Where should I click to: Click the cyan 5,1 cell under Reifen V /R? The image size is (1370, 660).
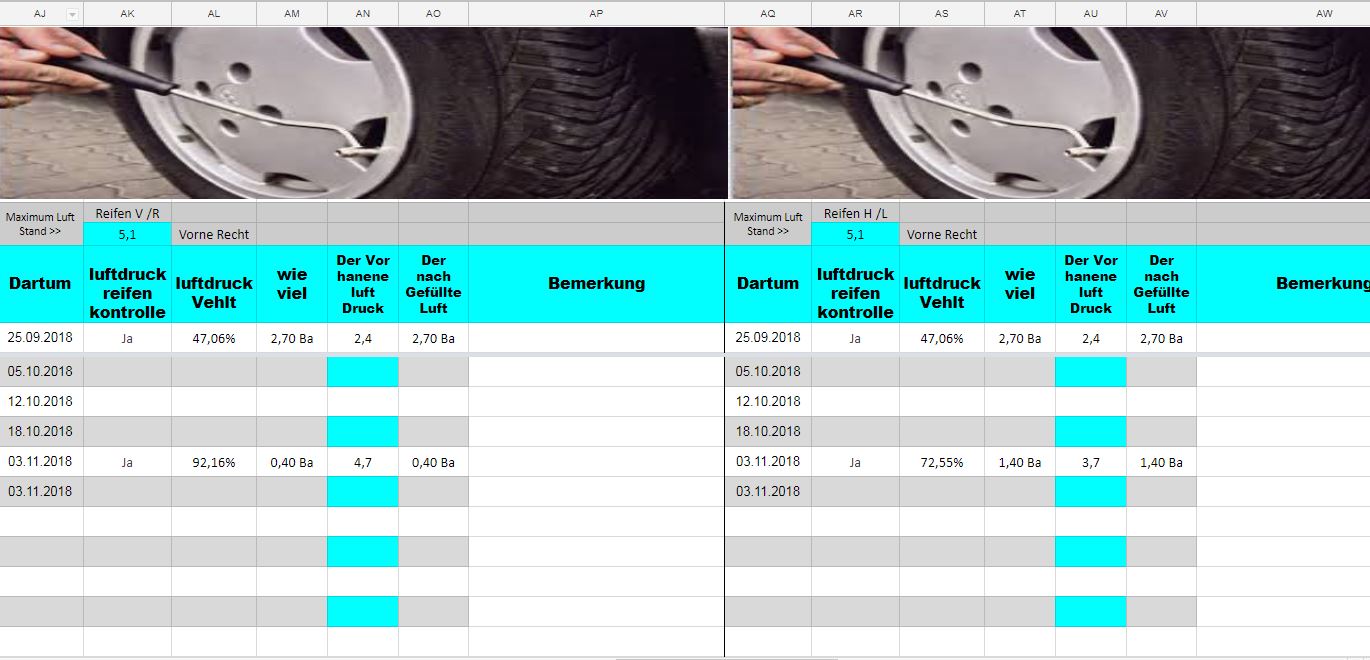(x=127, y=234)
